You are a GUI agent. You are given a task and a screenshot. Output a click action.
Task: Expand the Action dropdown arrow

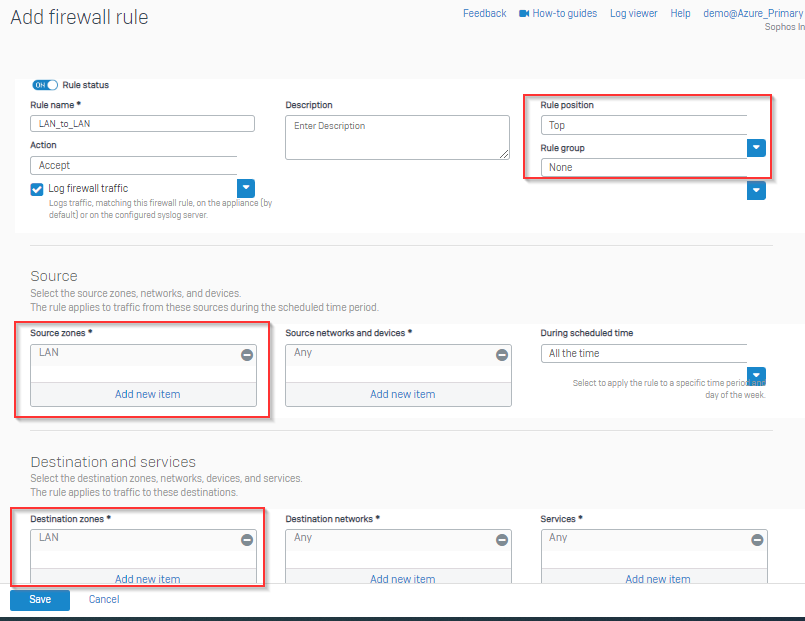(246, 188)
